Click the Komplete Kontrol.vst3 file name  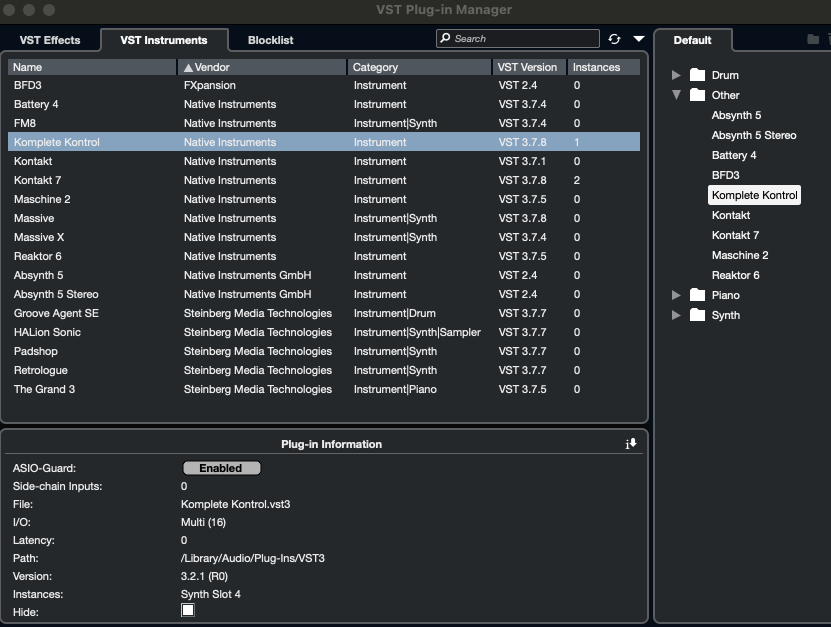[235, 504]
